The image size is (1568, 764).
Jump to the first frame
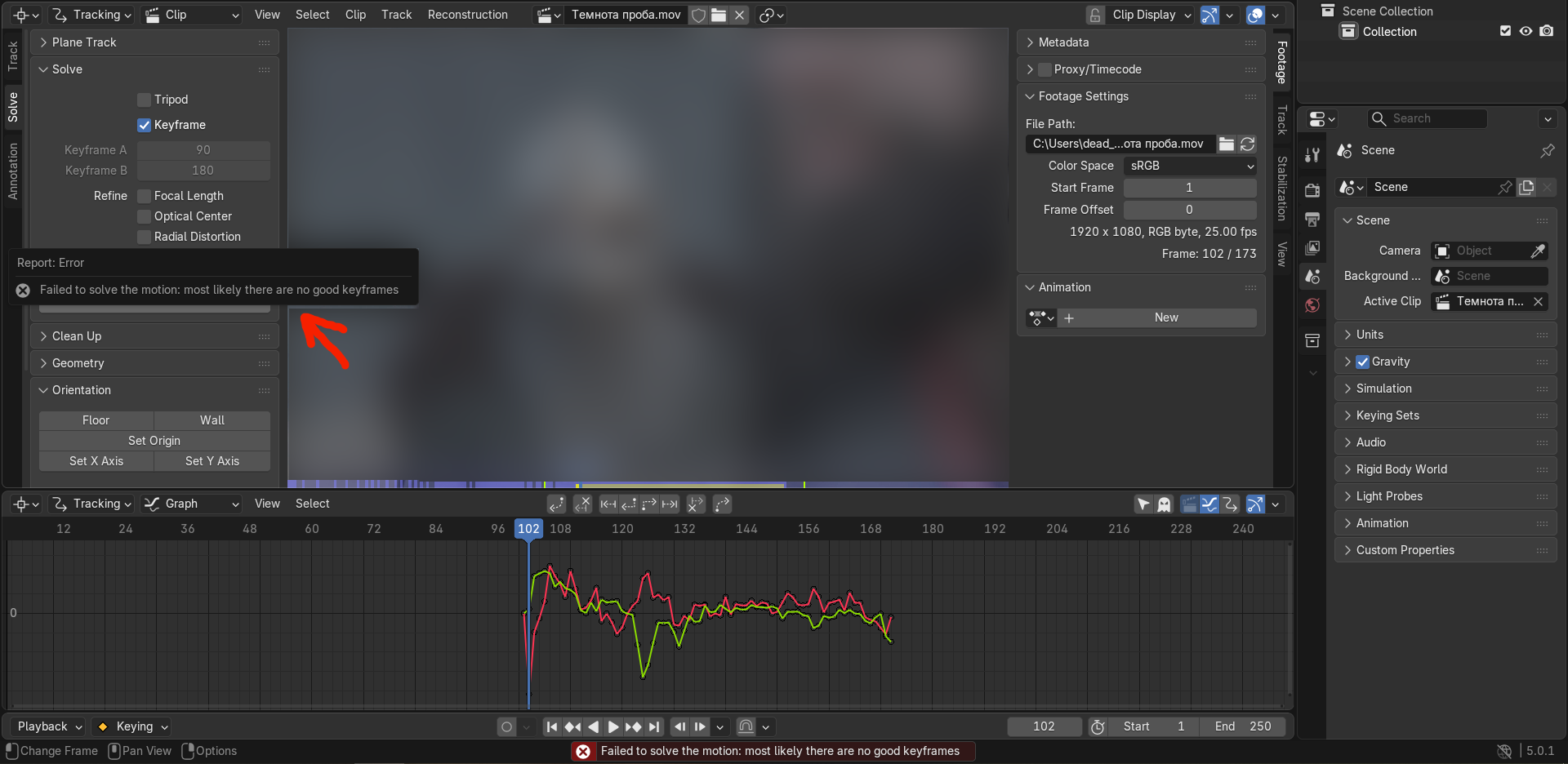pyautogui.click(x=552, y=726)
